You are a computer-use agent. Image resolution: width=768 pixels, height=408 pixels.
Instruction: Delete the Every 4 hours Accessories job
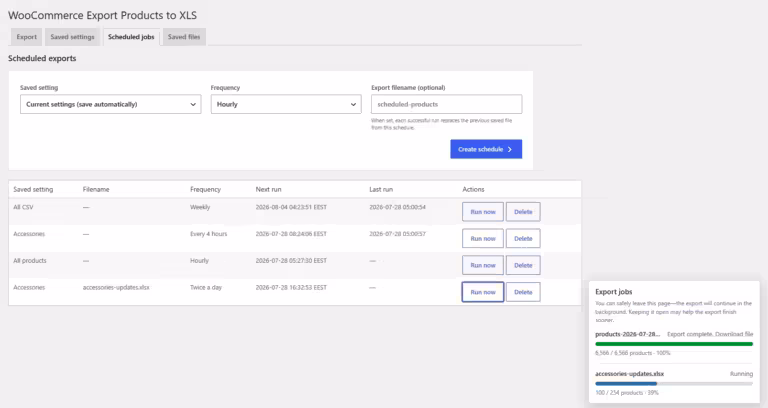click(x=523, y=239)
